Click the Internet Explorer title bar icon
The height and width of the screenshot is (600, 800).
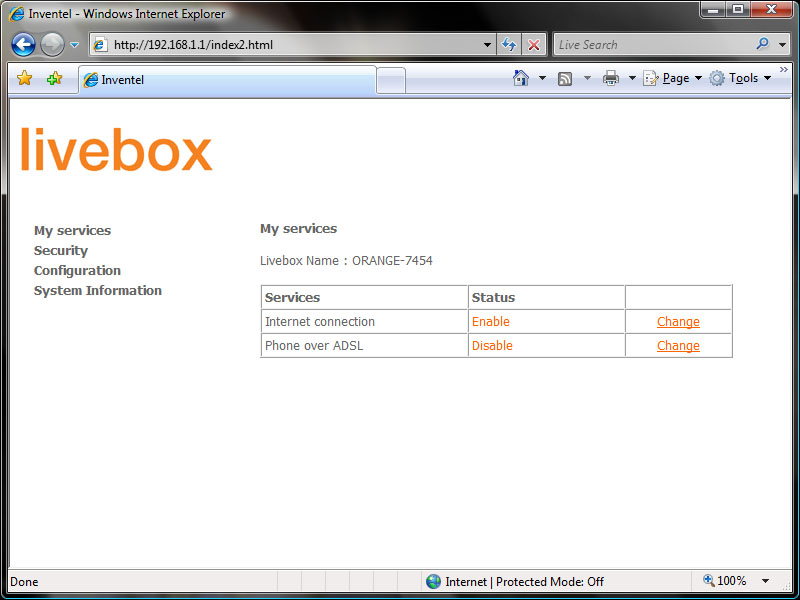pyautogui.click(x=16, y=14)
